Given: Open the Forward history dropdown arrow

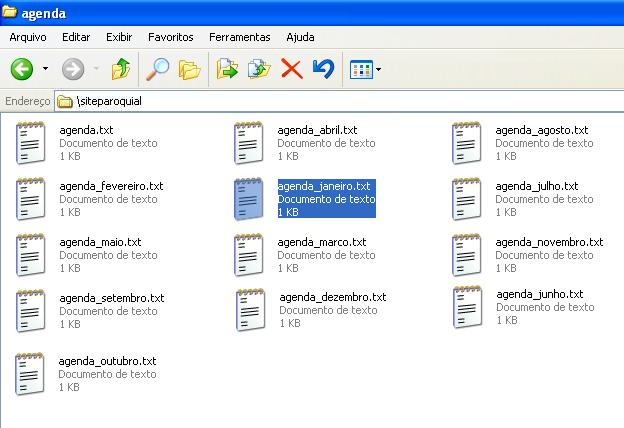Looking at the screenshot, I should 96,69.
